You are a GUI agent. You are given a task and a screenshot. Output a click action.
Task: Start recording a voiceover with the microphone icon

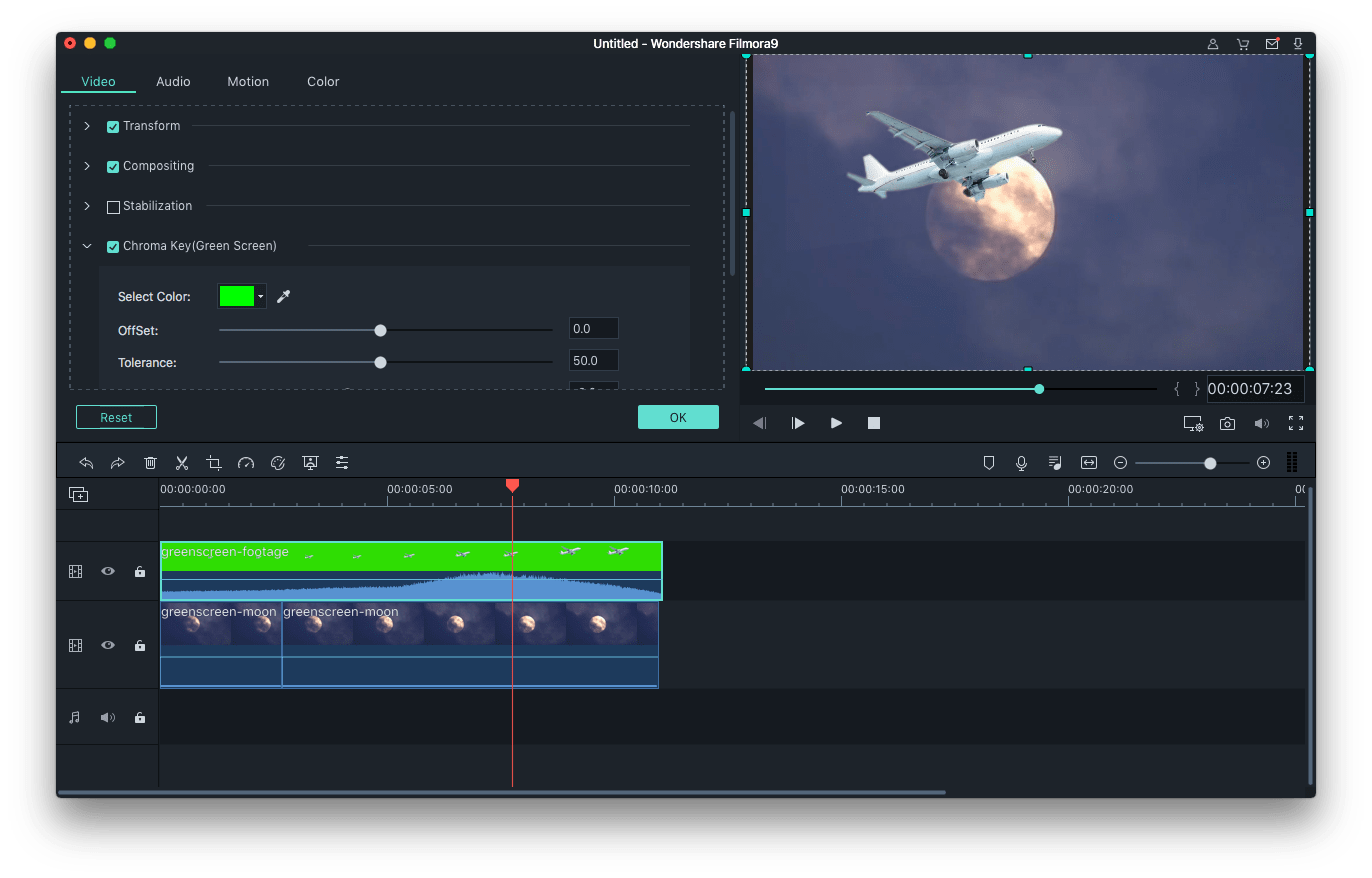1021,462
